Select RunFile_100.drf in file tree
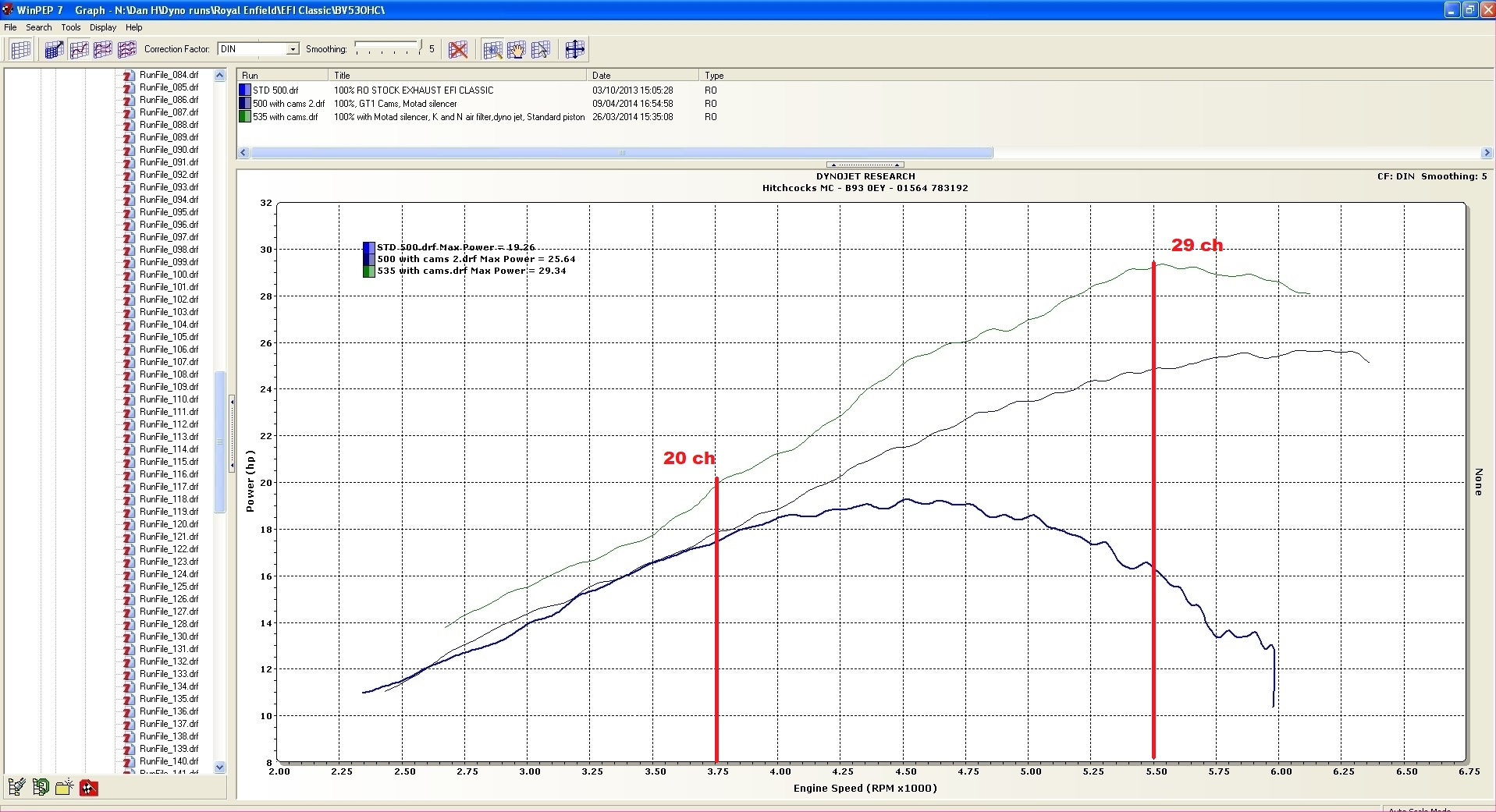The width and height of the screenshot is (1496, 812). tap(169, 275)
